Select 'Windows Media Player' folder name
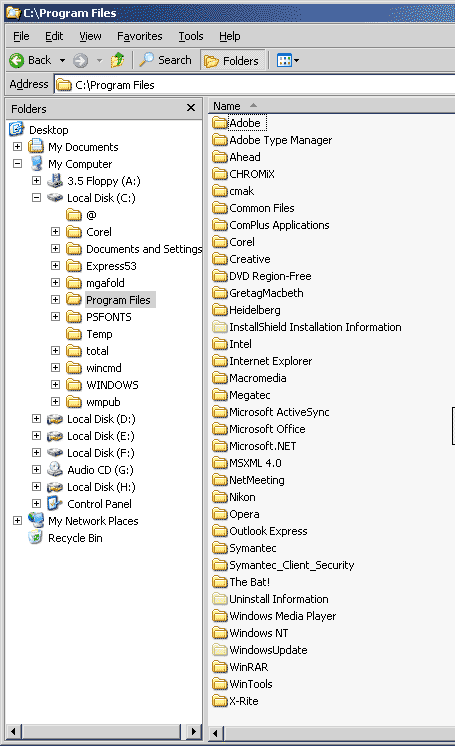This screenshot has height=746, width=455. (x=283, y=616)
